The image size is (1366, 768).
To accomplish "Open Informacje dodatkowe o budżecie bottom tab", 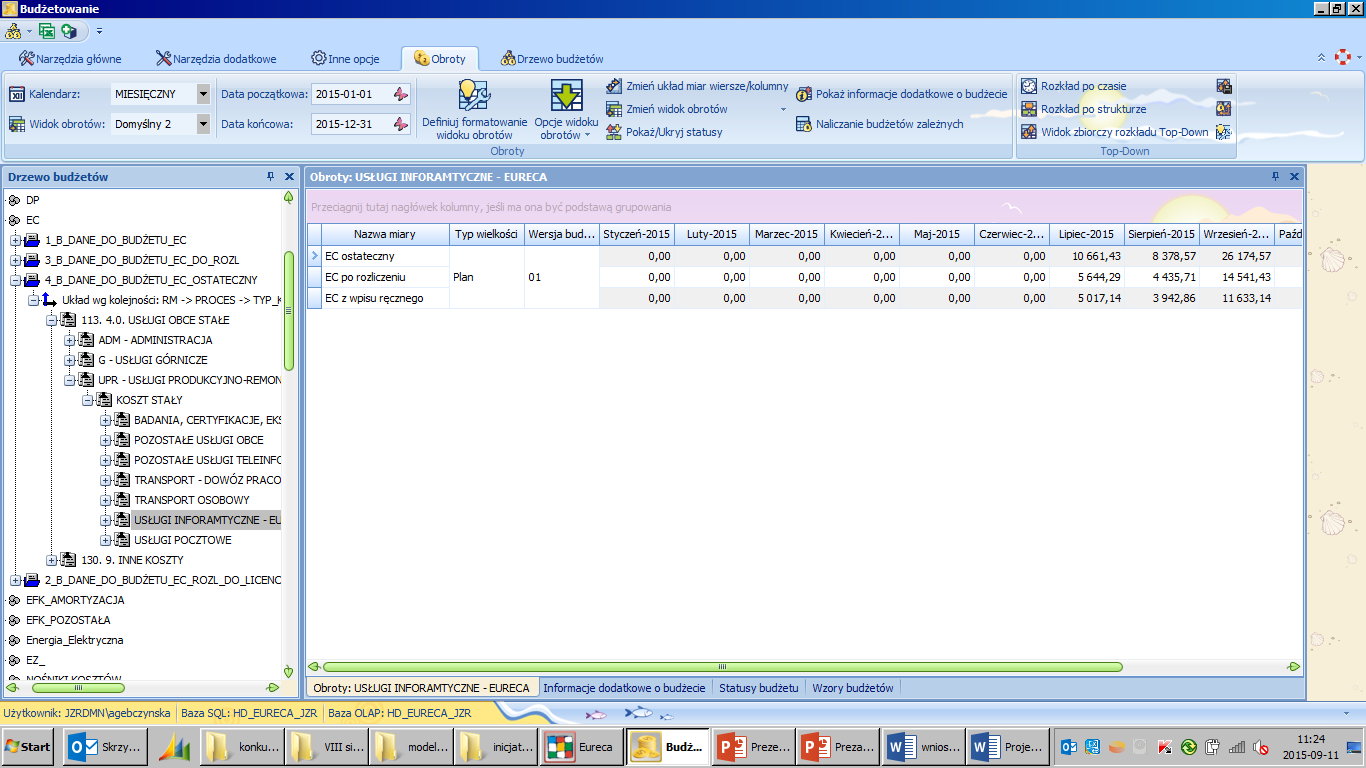I will 624,688.
